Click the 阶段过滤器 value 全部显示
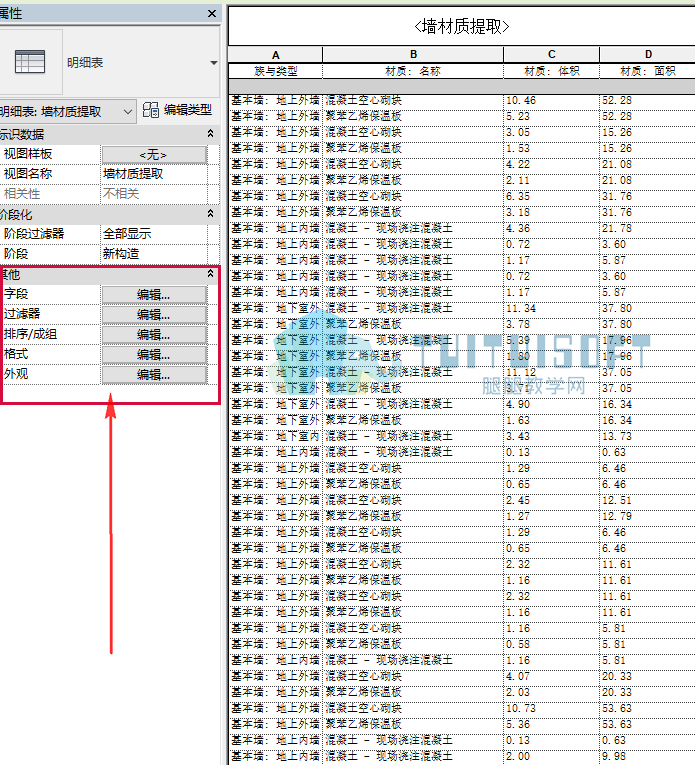Image resolution: width=695 pixels, height=765 pixels. [154, 234]
